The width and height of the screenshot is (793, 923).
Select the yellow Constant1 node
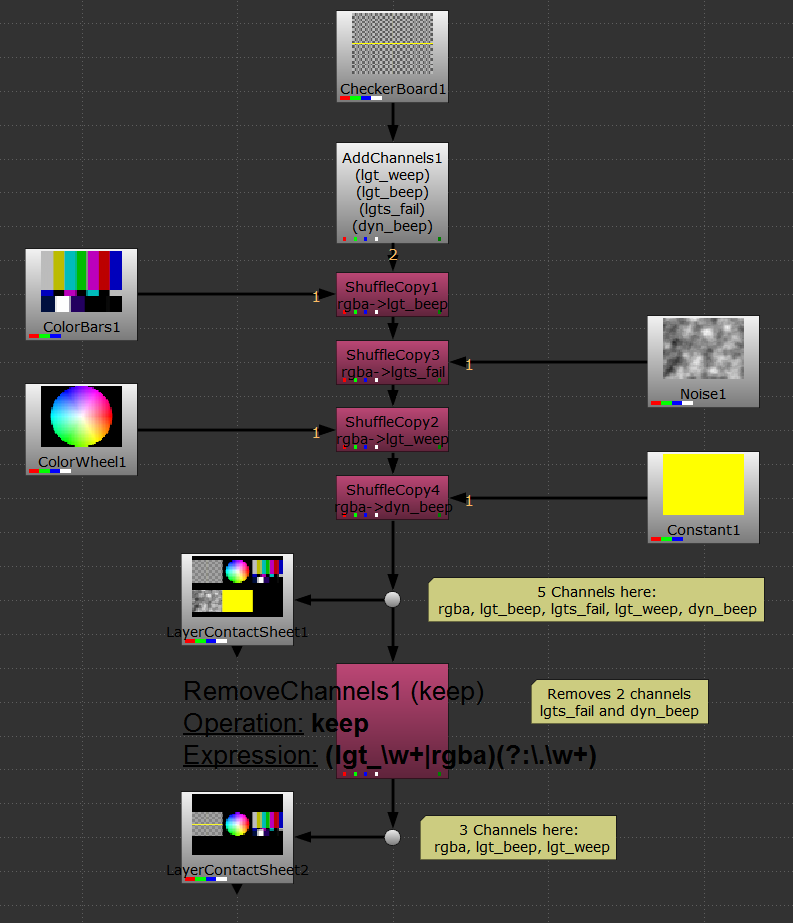(703, 497)
